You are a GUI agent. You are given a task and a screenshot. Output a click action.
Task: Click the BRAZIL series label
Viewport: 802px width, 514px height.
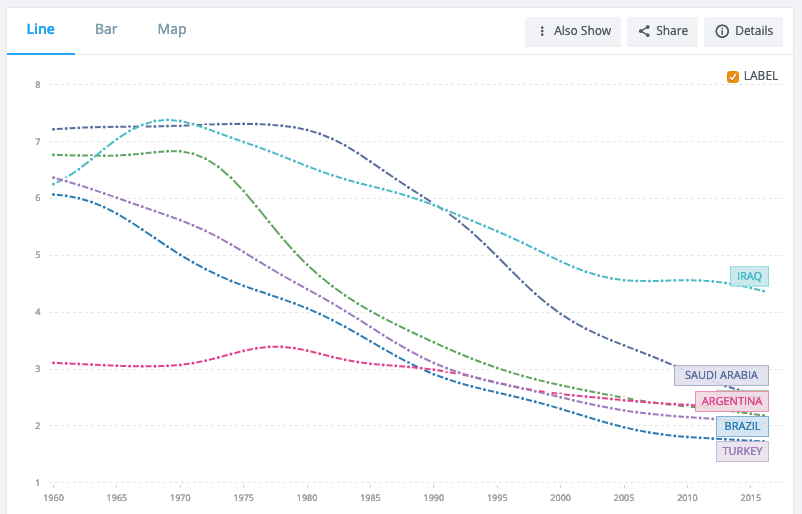[742, 427]
